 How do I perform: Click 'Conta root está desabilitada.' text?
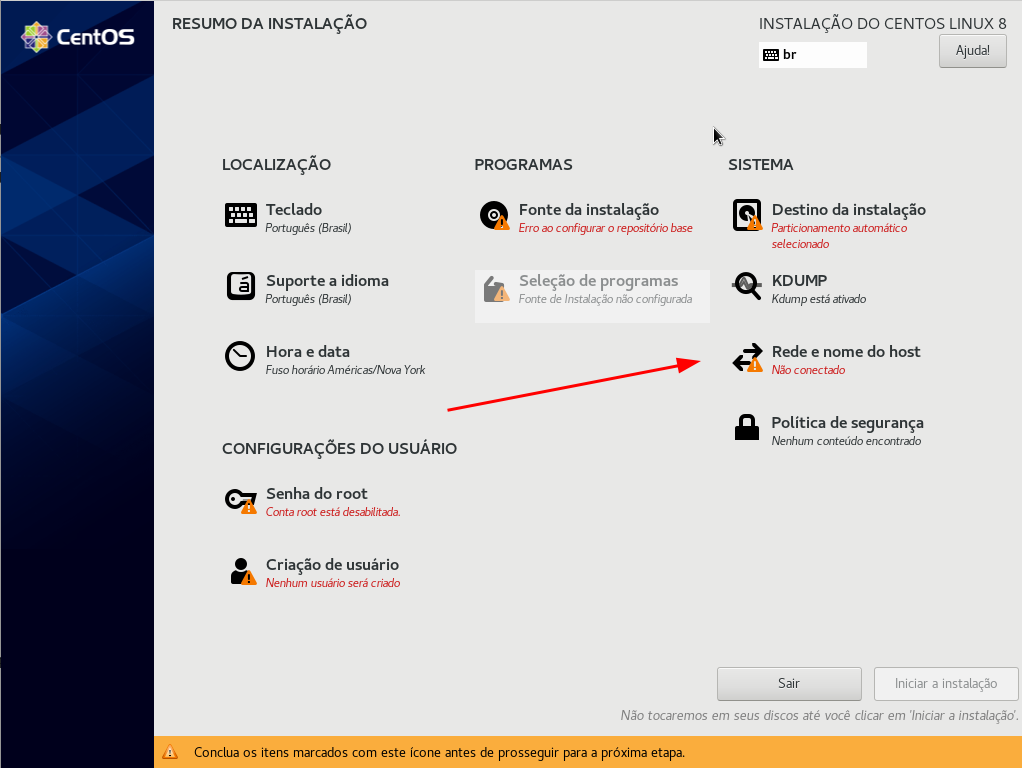[x=333, y=512]
